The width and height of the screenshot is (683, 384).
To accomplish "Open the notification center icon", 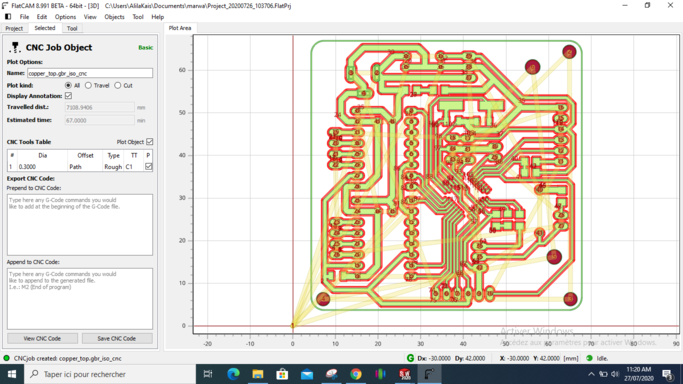I will [667, 374].
